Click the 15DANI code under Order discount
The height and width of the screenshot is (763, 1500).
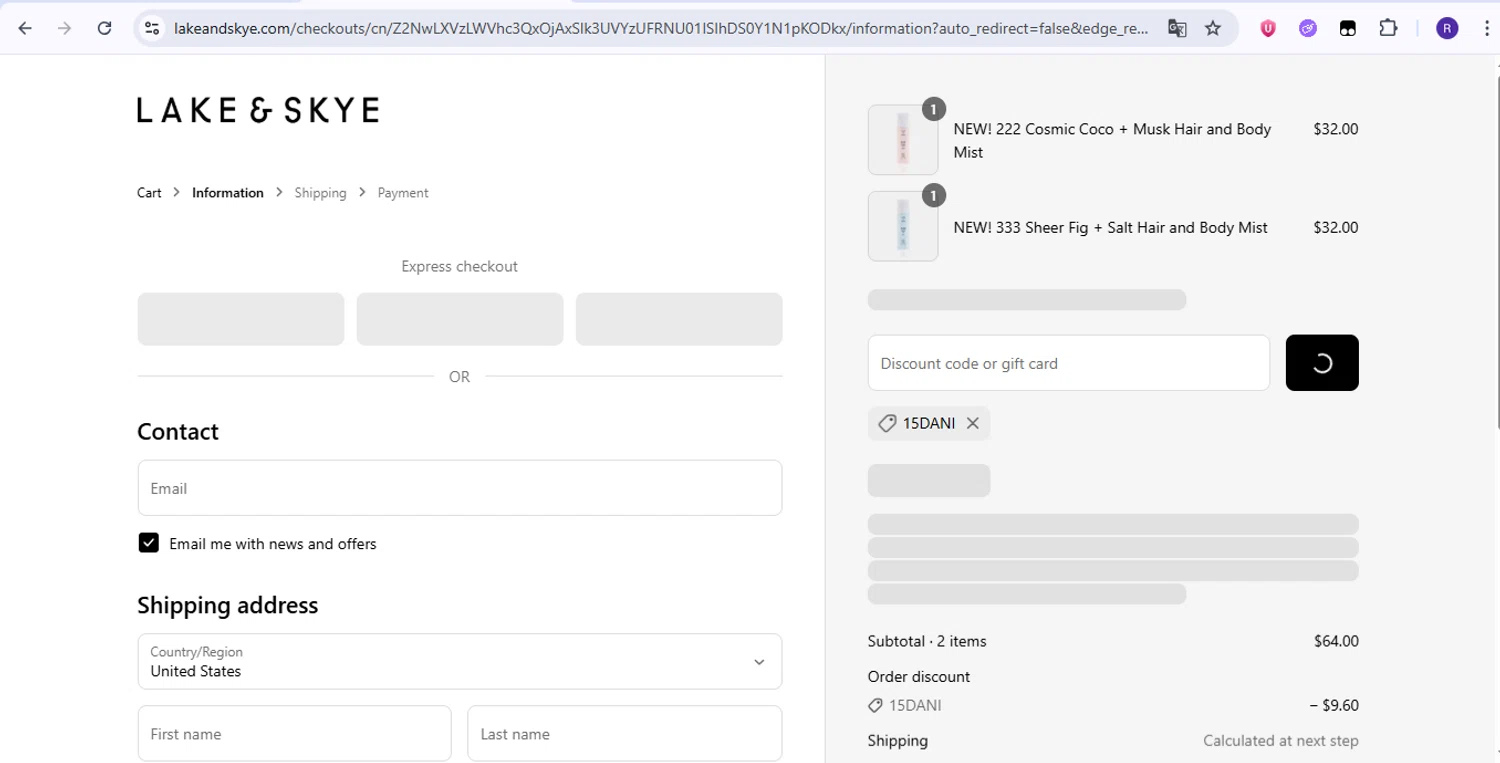915,705
